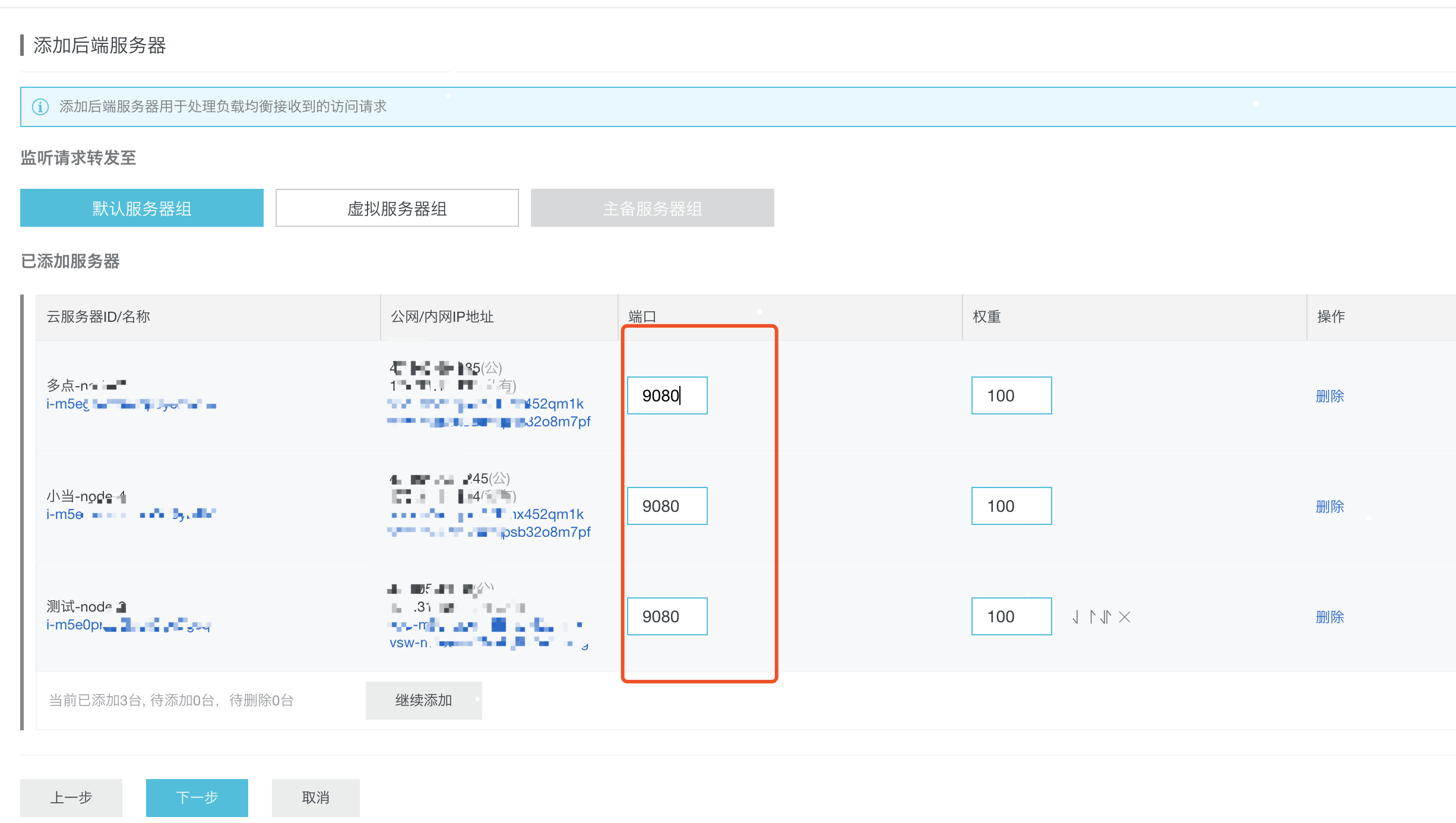Click the down-arrow icon beside the third weight
The height and width of the screenshot is (823, 1456).
1076,618
